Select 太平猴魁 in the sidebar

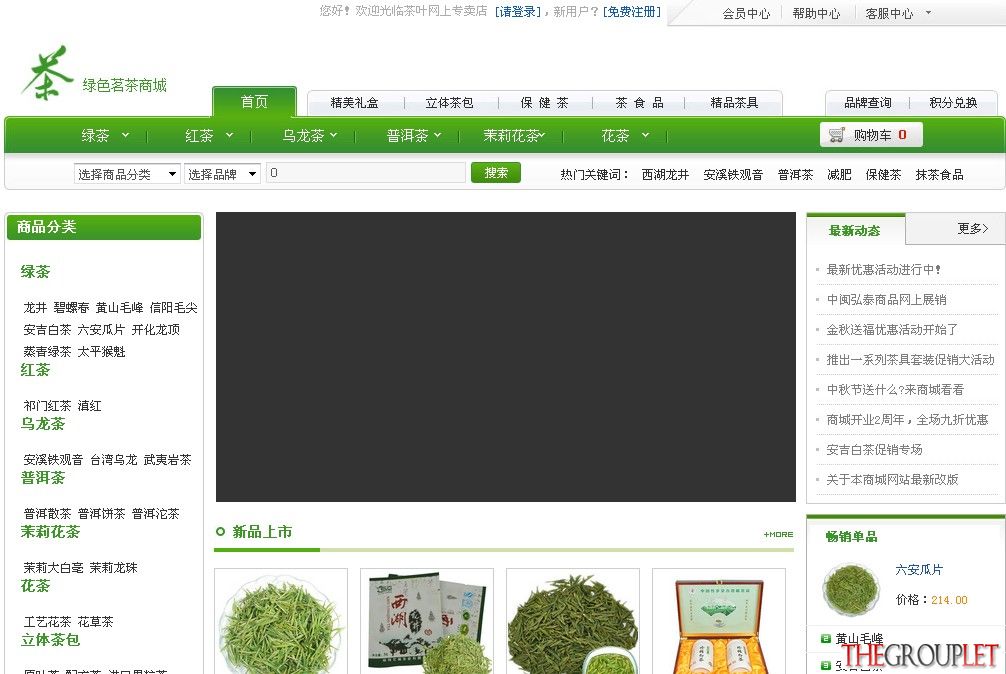101,351
